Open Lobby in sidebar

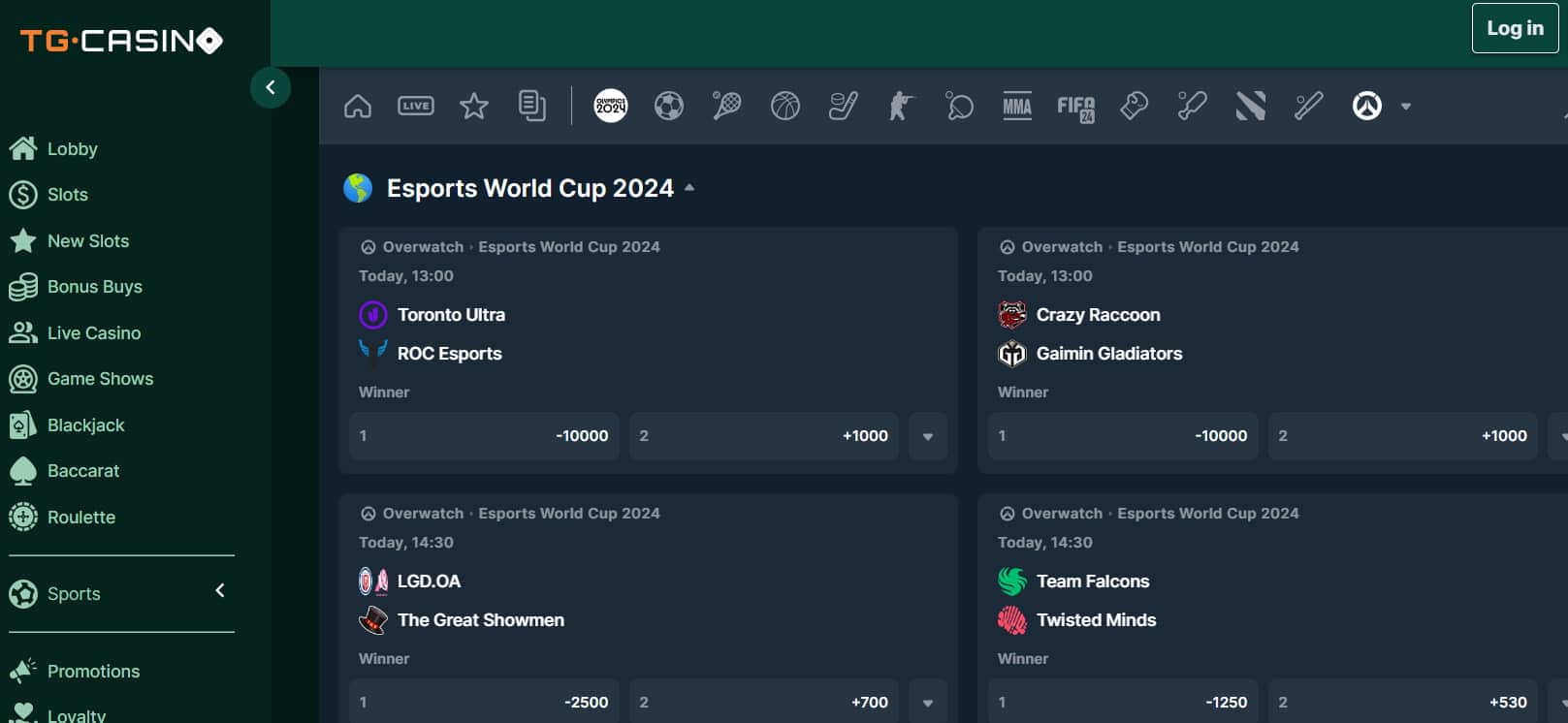coord(73,149)
